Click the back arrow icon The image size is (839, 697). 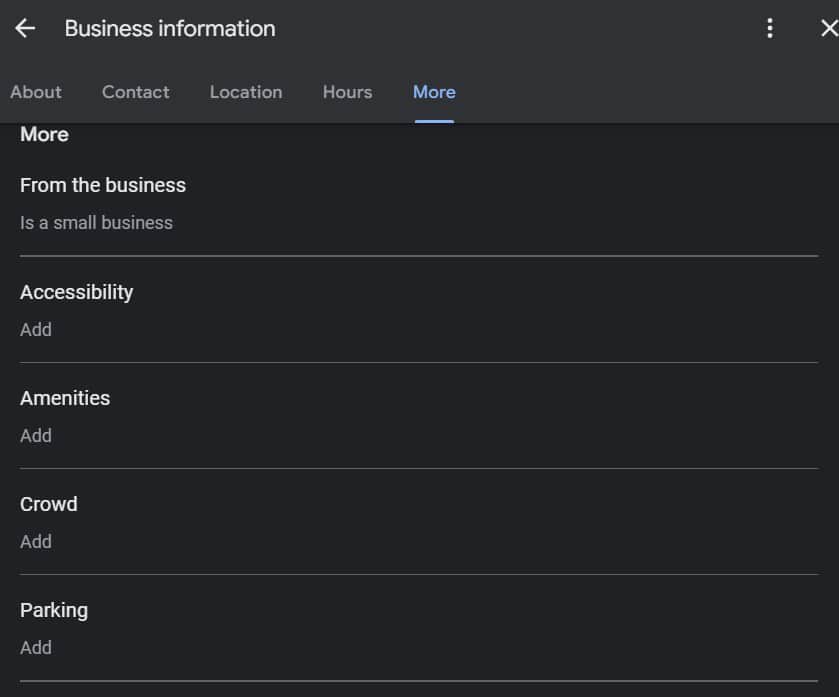click(x=25, y=28)
